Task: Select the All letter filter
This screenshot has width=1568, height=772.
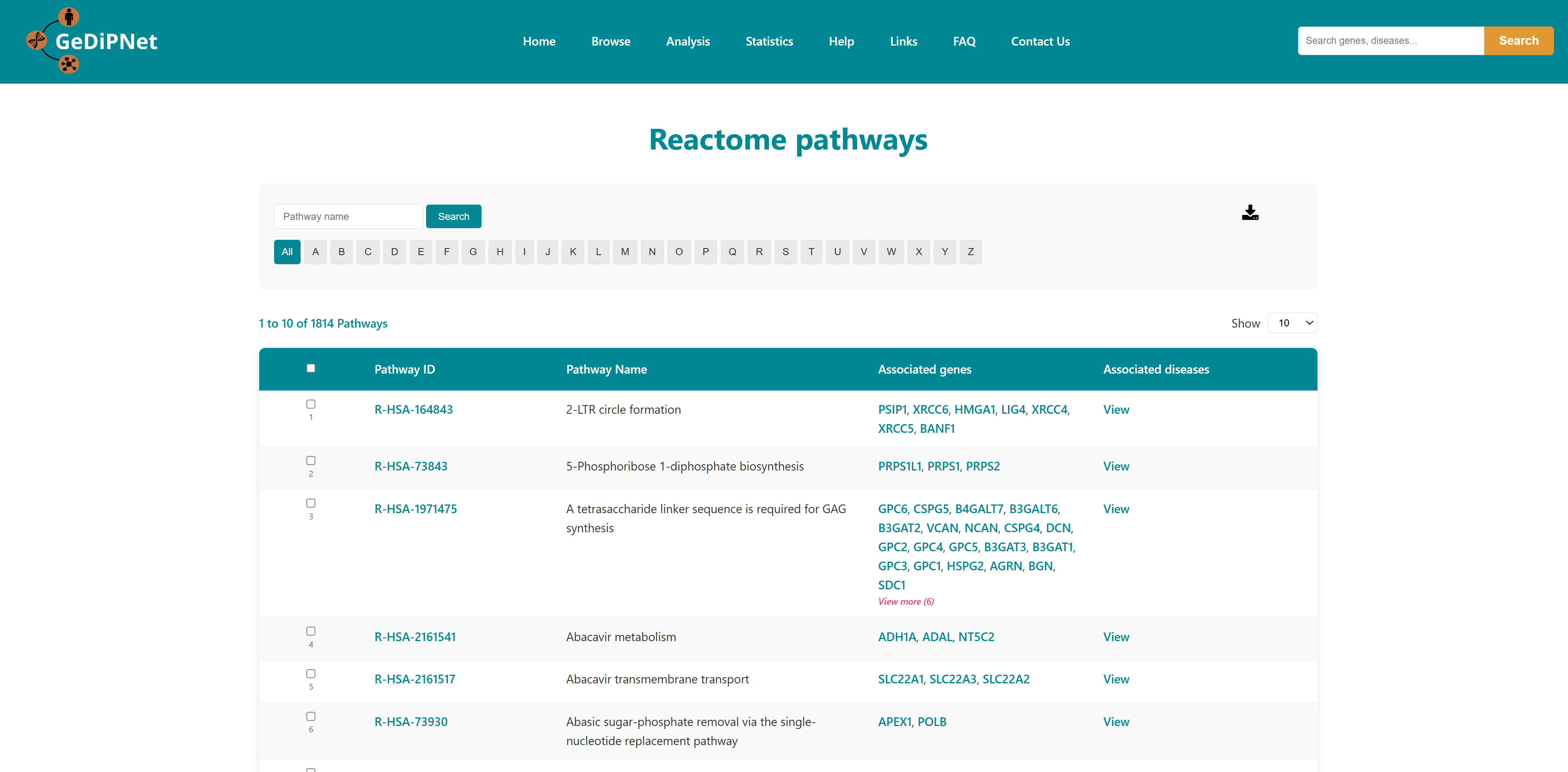Action: click(287, 251)
